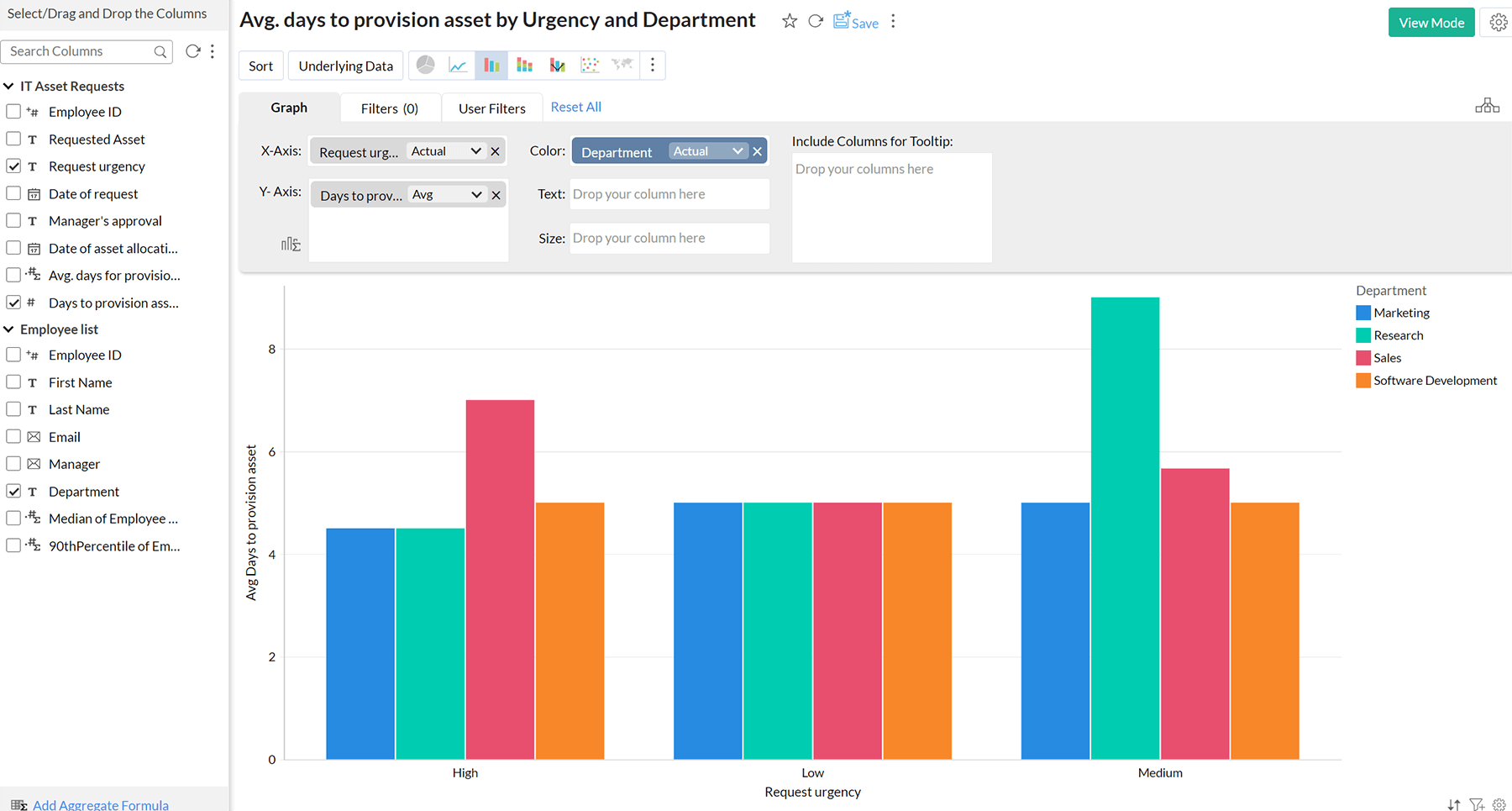The width and height of the screenshot is (1512, 811).
Task: Open the User Filters tab
Action: click(491, 108)
